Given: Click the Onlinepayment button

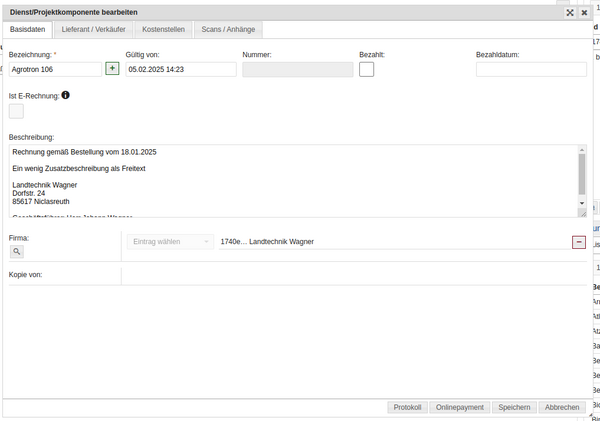Looking at the screenshot, I should coord(460,407).
